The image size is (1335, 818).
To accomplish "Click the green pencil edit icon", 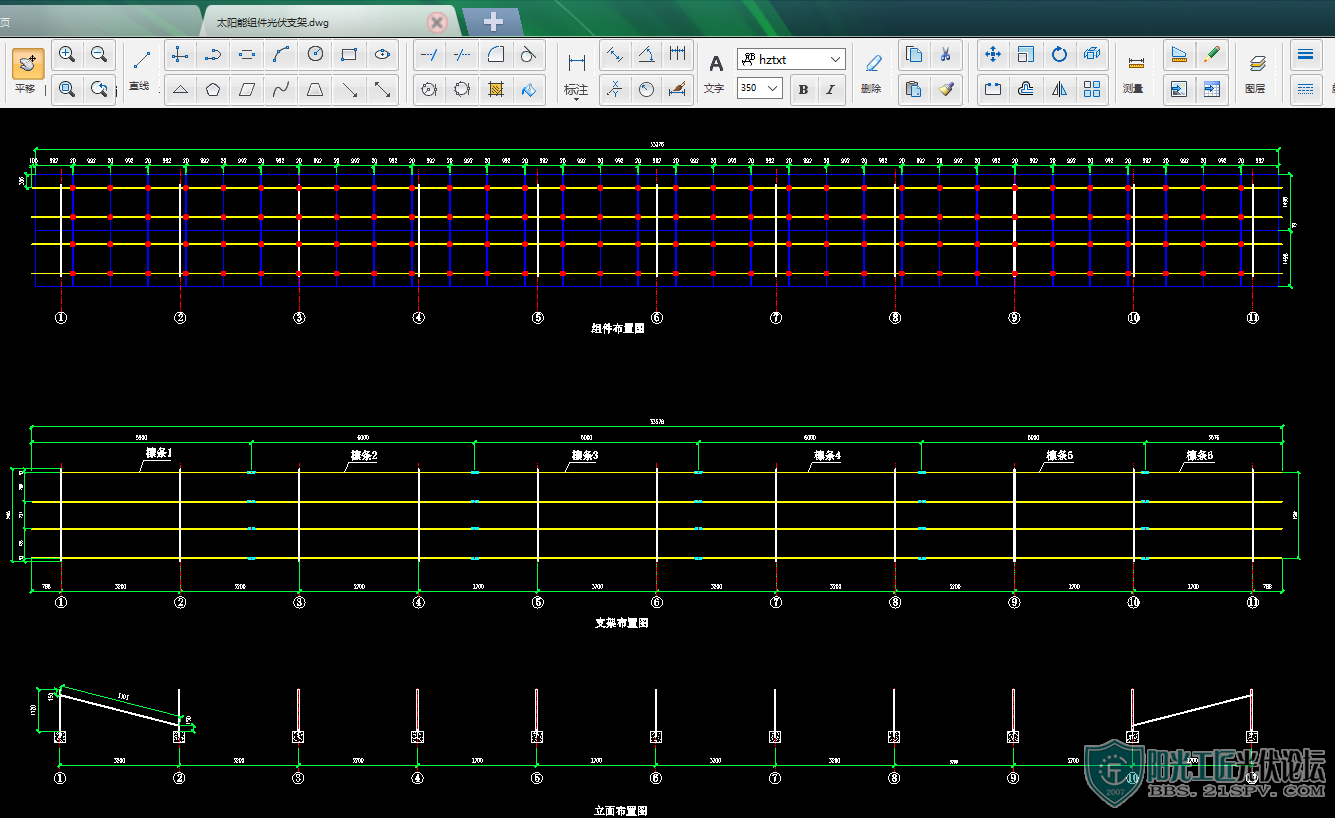I will 1212,54.
